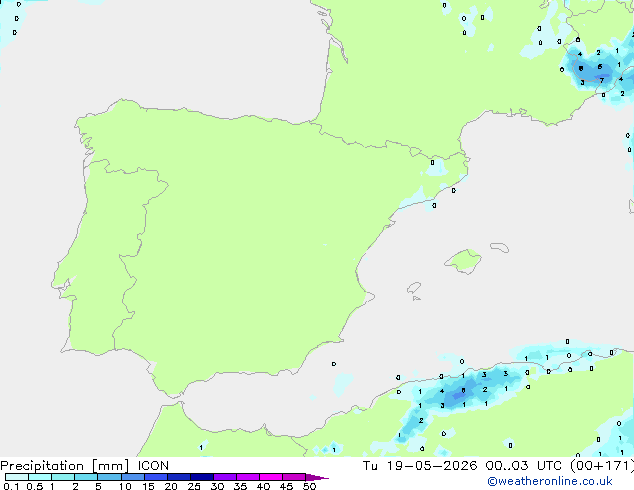Click the 5–10 mm legend color swatch

click(109, 477)
